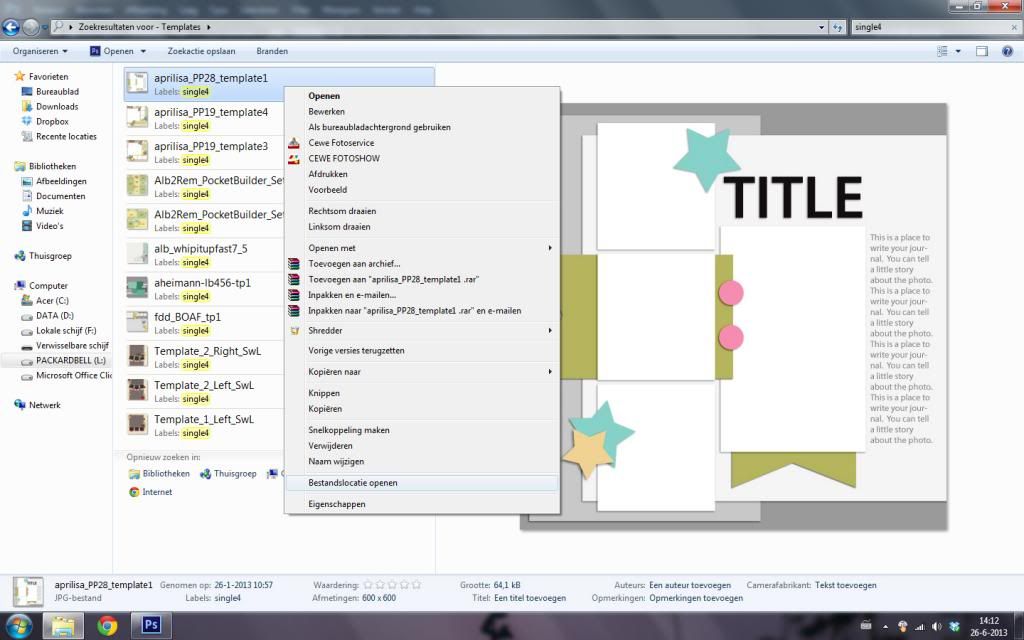The image size is (1024, 640).
Task: Choose Rechtsom draaien
Action: tap(422, 211)
